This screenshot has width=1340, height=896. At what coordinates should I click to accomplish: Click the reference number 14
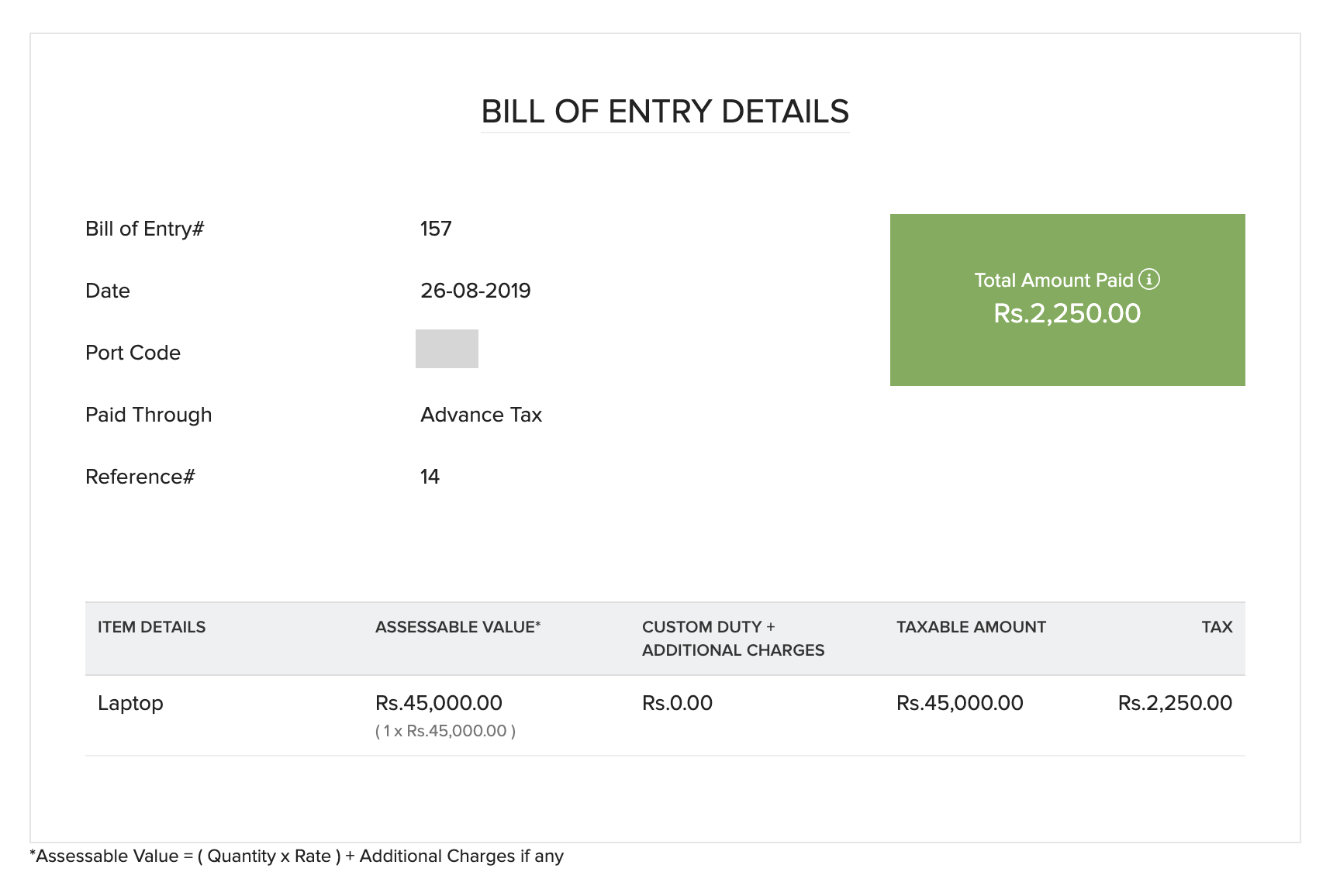tap(430, 477)
